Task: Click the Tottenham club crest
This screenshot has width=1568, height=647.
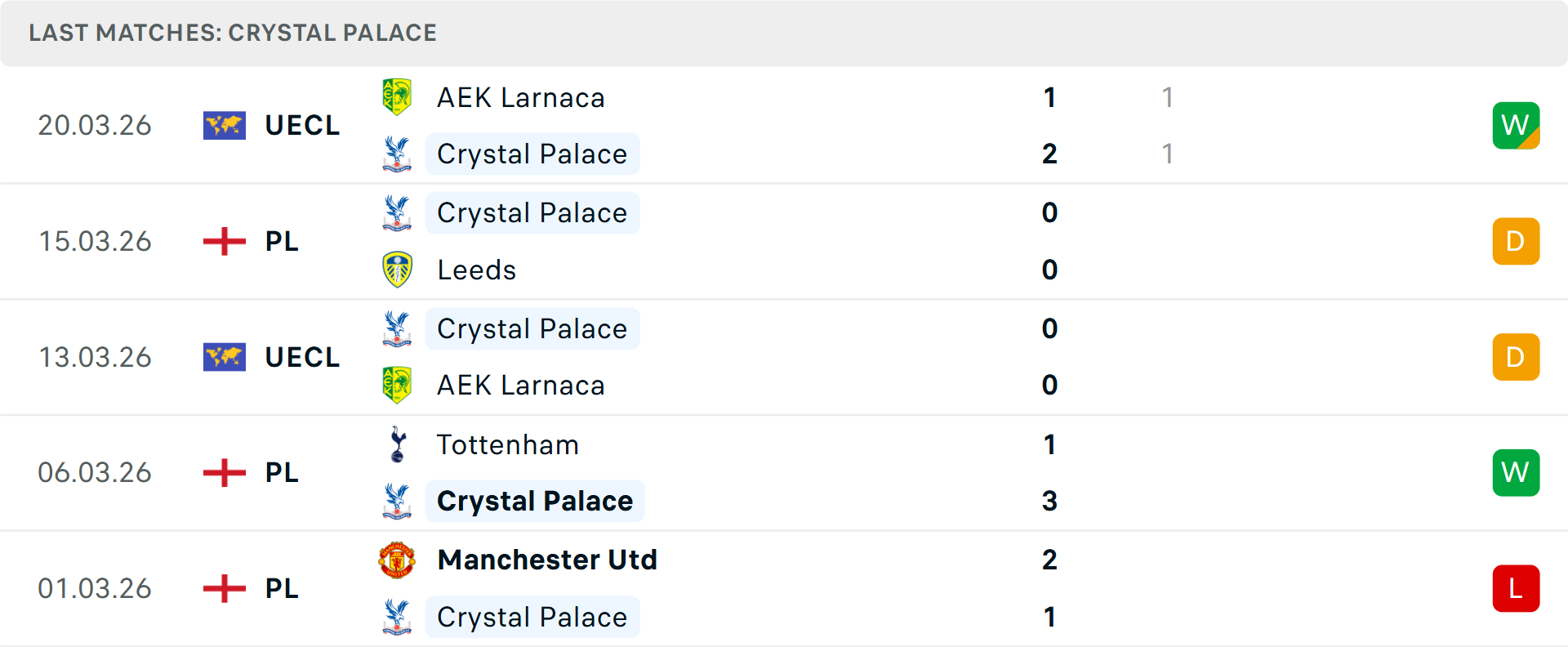Action: [x=397, y=445]
